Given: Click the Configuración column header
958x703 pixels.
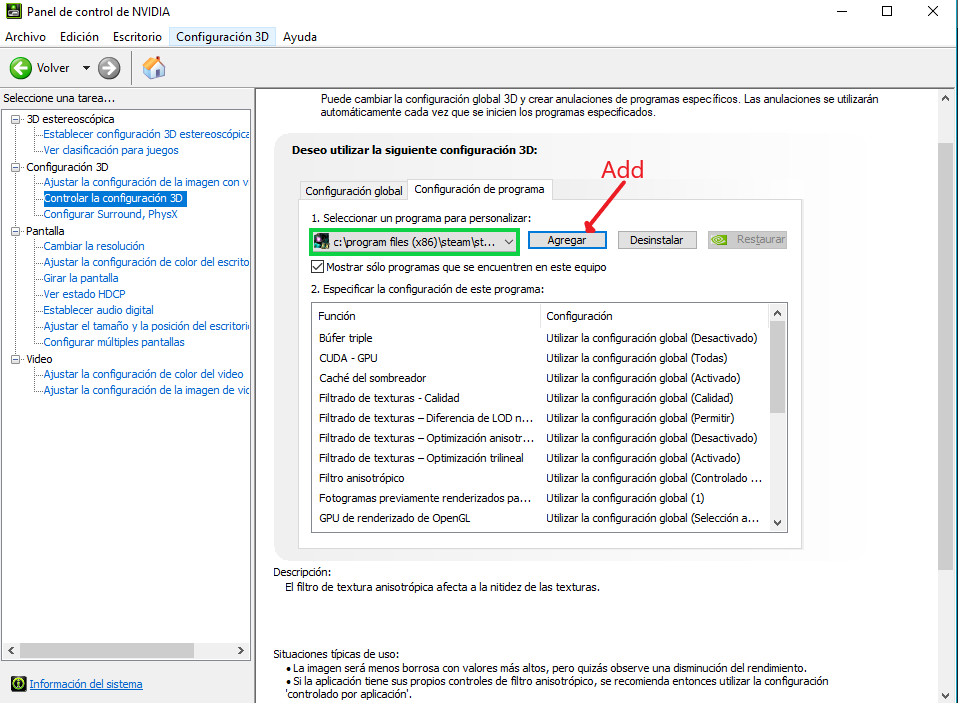Looking at the screenshot, I should point(654,316).
